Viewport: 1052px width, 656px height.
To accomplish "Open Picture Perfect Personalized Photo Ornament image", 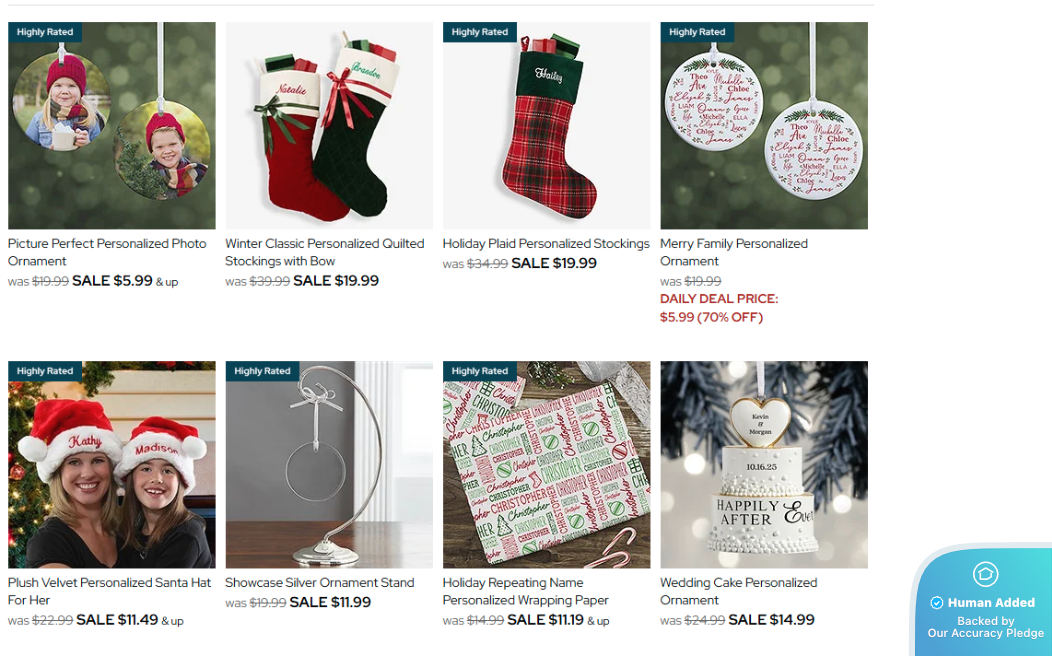I will click(111, 125).
